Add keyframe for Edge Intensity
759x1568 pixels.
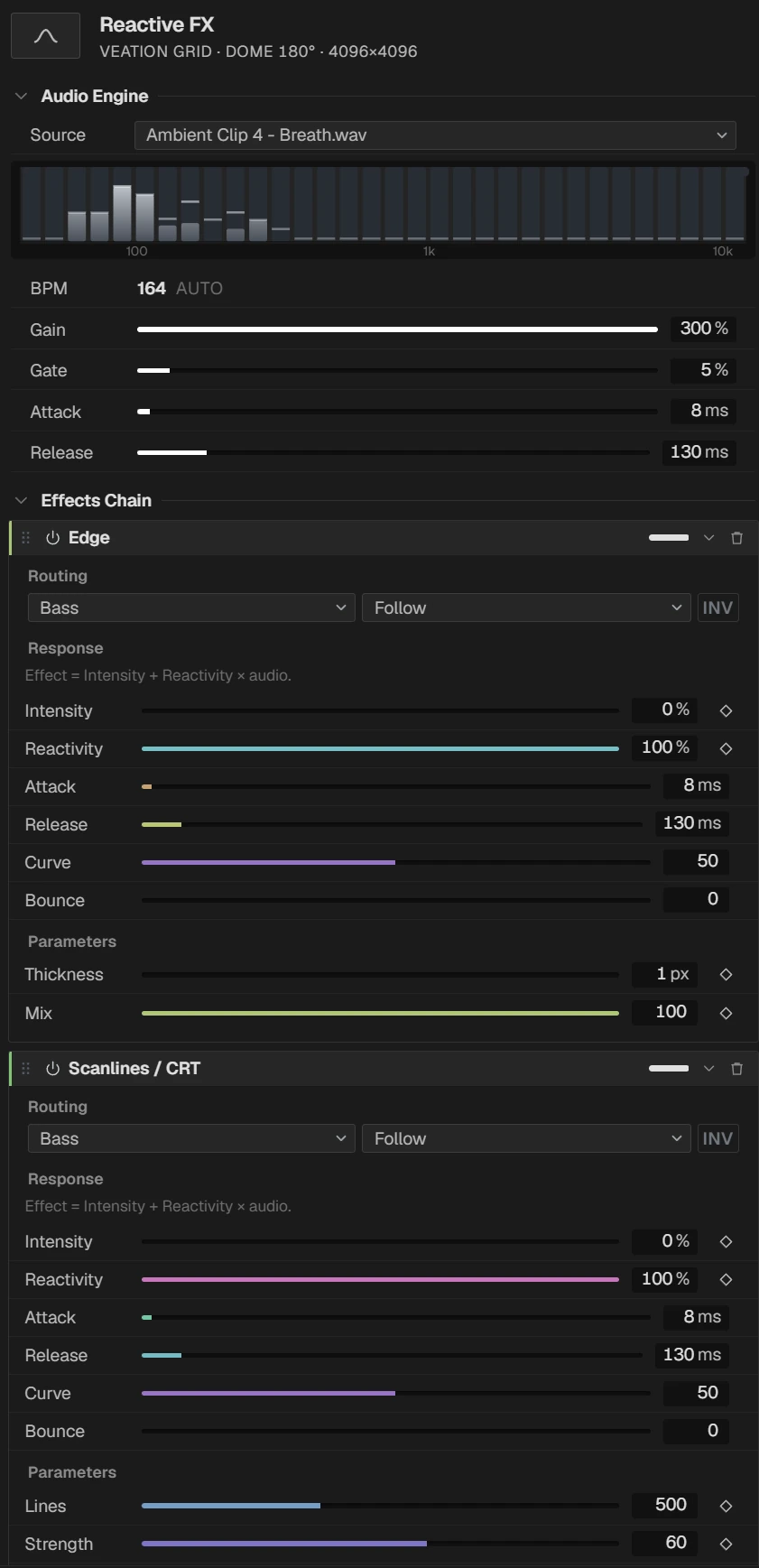tap(726, 710)
